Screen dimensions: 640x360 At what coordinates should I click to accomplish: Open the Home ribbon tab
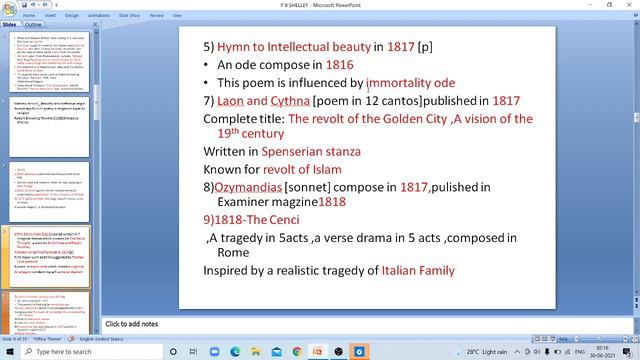pos(29,16)
